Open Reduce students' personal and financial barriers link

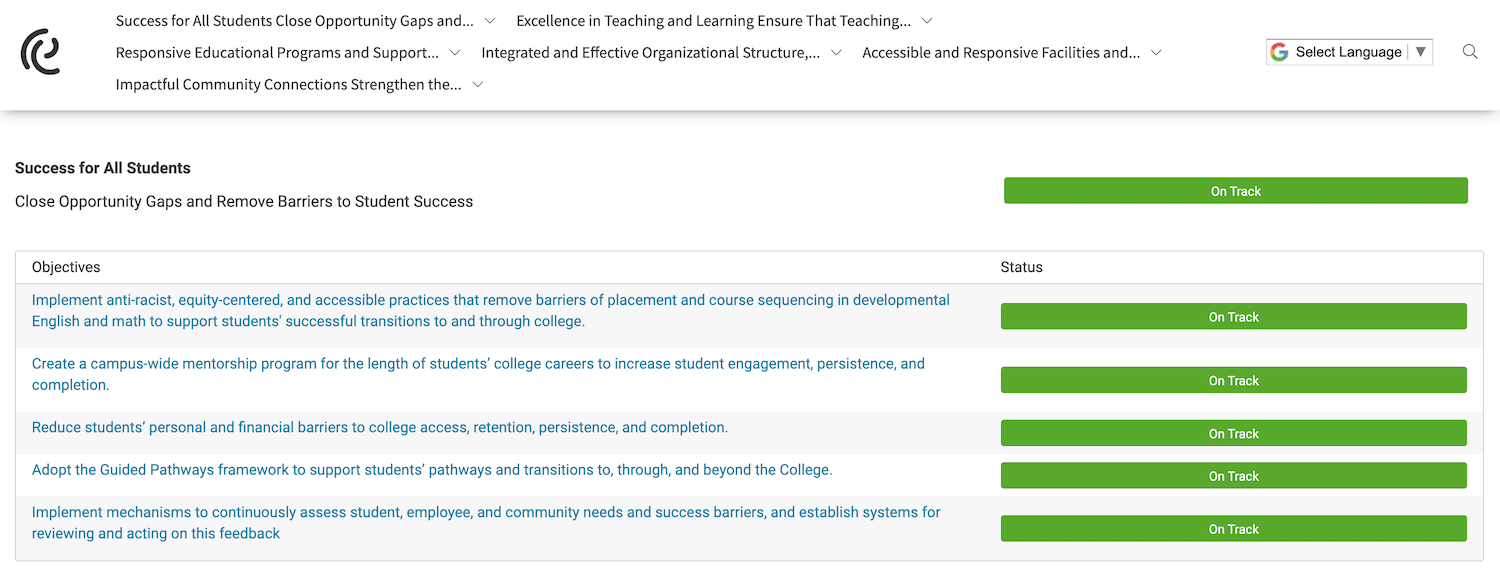380,428
